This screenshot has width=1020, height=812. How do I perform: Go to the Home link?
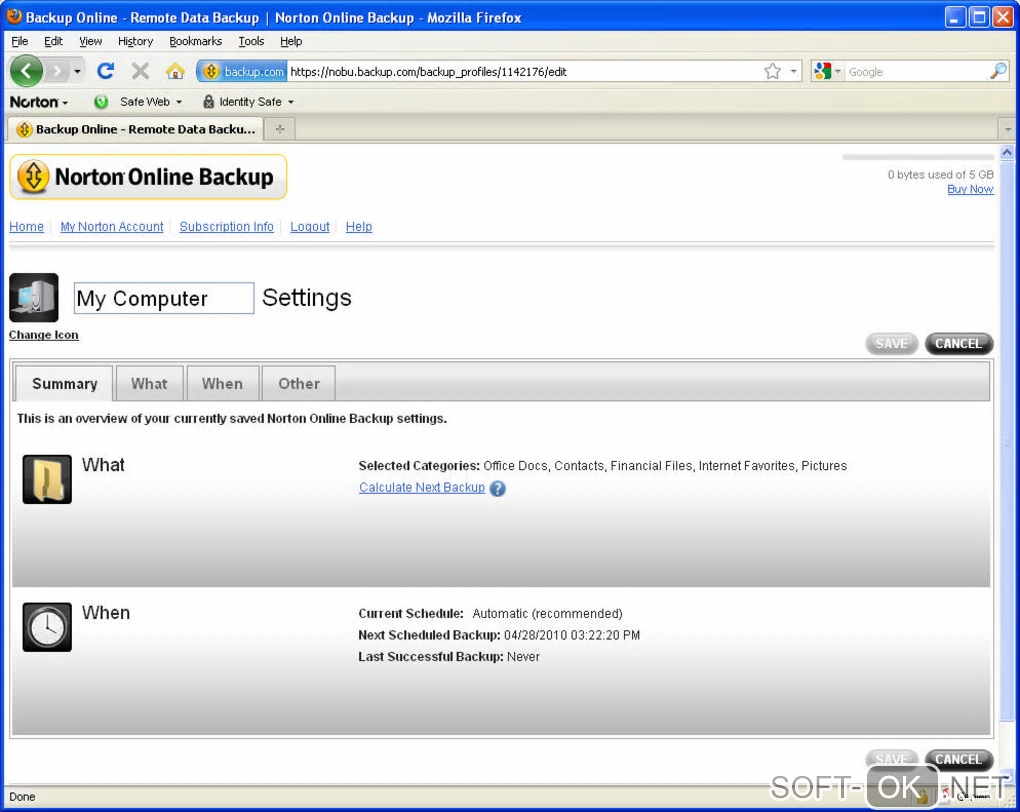27,226
